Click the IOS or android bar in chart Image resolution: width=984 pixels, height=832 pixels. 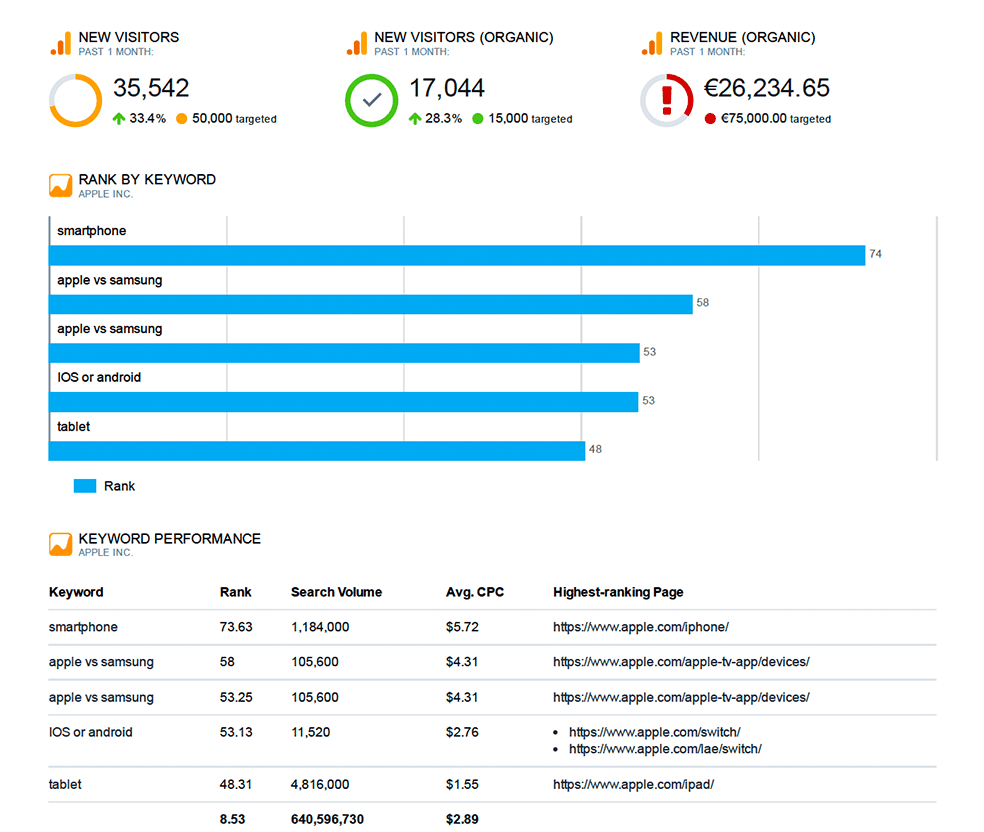[343, 402]
